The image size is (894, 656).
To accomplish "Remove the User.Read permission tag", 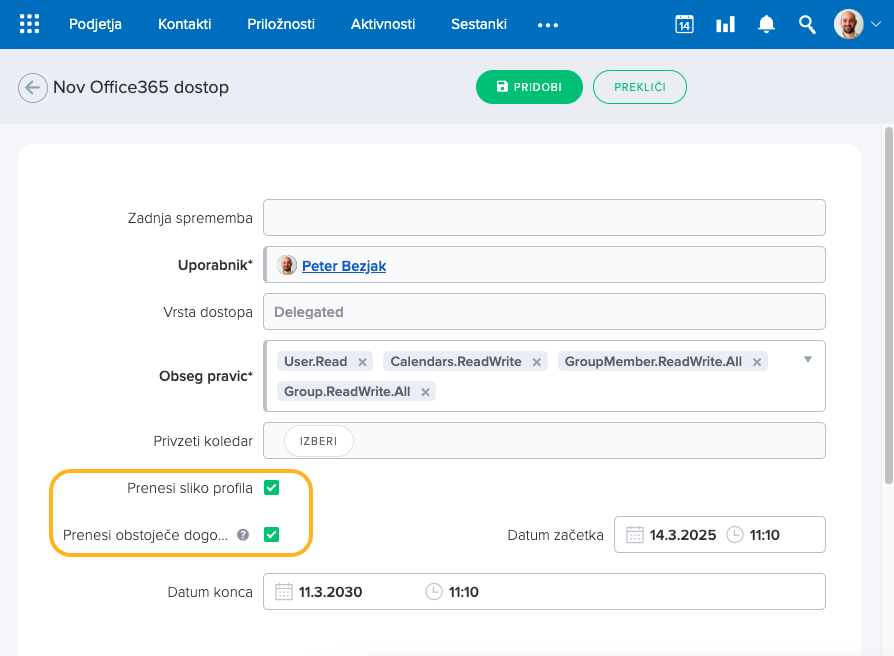I will click(x=362, y=362).
